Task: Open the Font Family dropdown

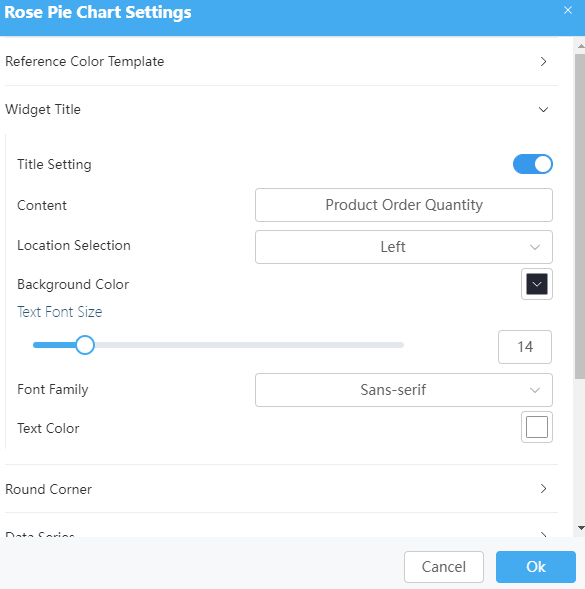Action: (404, 390)
